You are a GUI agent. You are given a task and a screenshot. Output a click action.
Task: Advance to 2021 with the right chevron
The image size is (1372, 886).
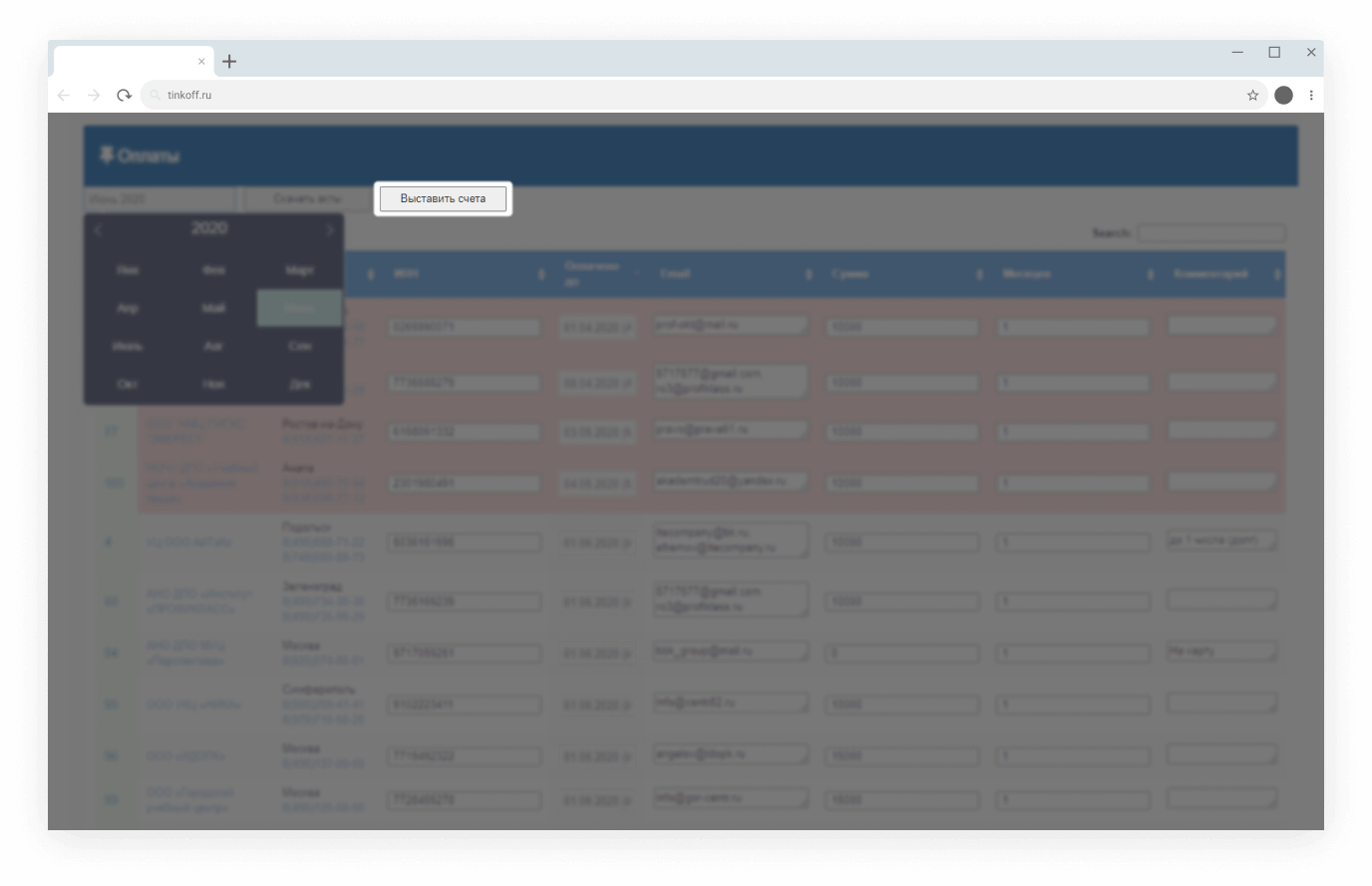click(331, 229)
